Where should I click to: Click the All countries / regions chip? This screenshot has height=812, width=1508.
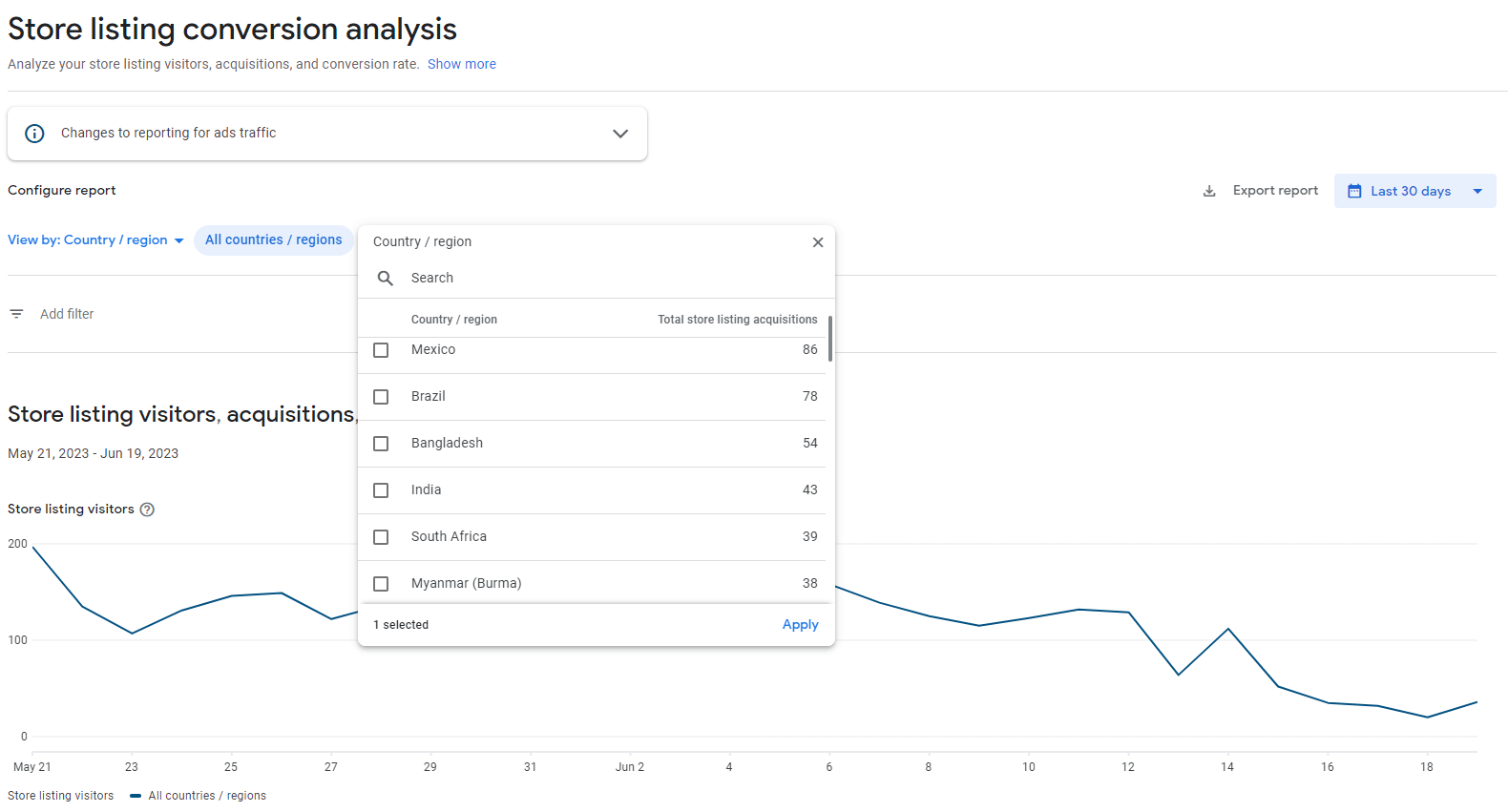273,240
